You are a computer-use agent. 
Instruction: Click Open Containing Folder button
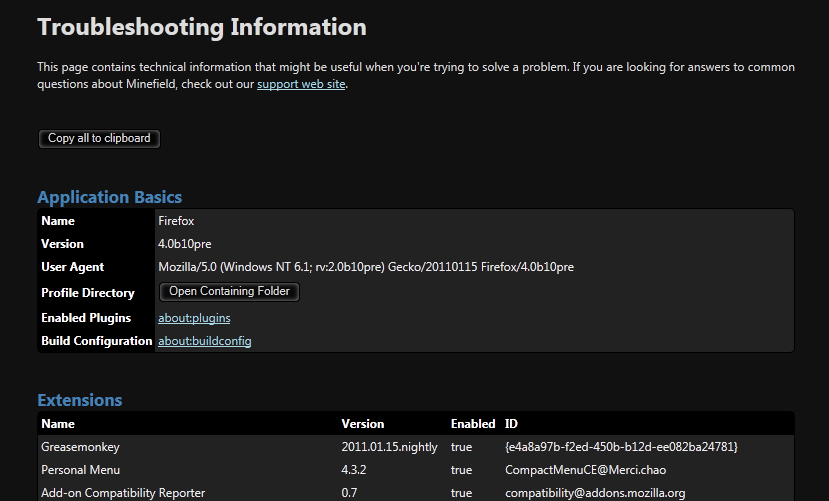click(229, 292)
